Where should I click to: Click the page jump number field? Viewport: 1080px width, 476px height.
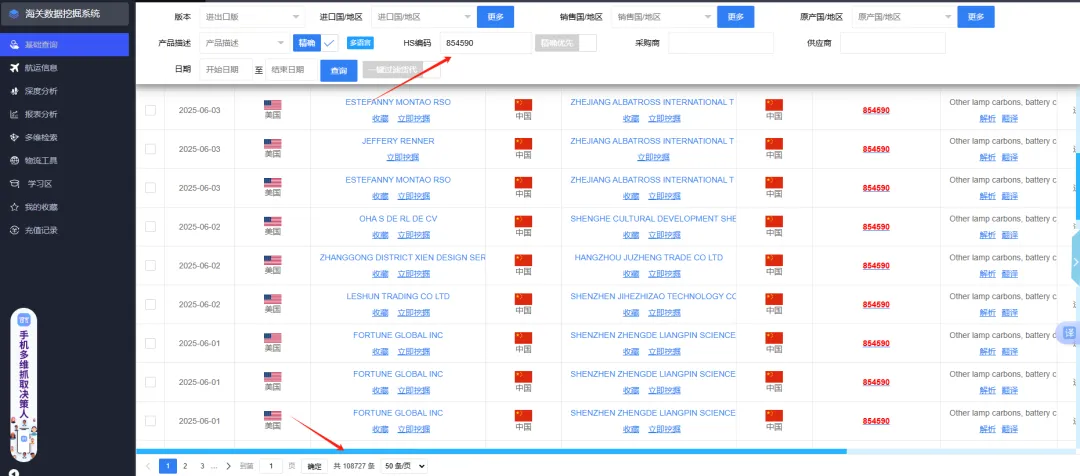click(271, 466)
